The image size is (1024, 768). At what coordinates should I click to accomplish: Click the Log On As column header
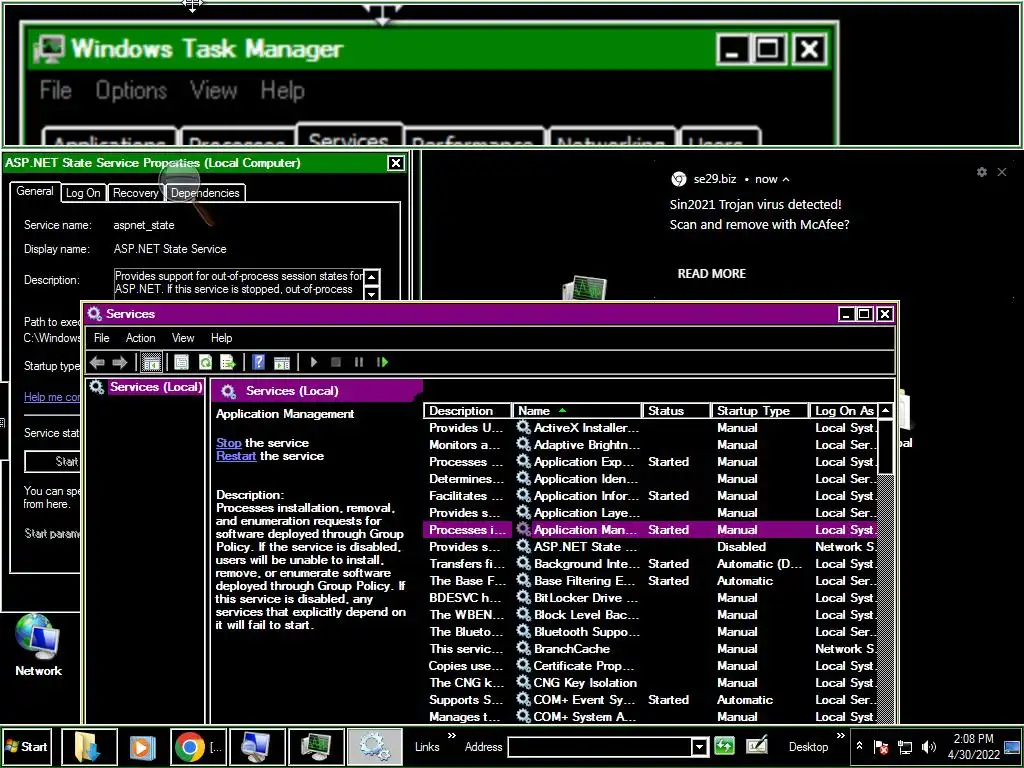(844, 411)
